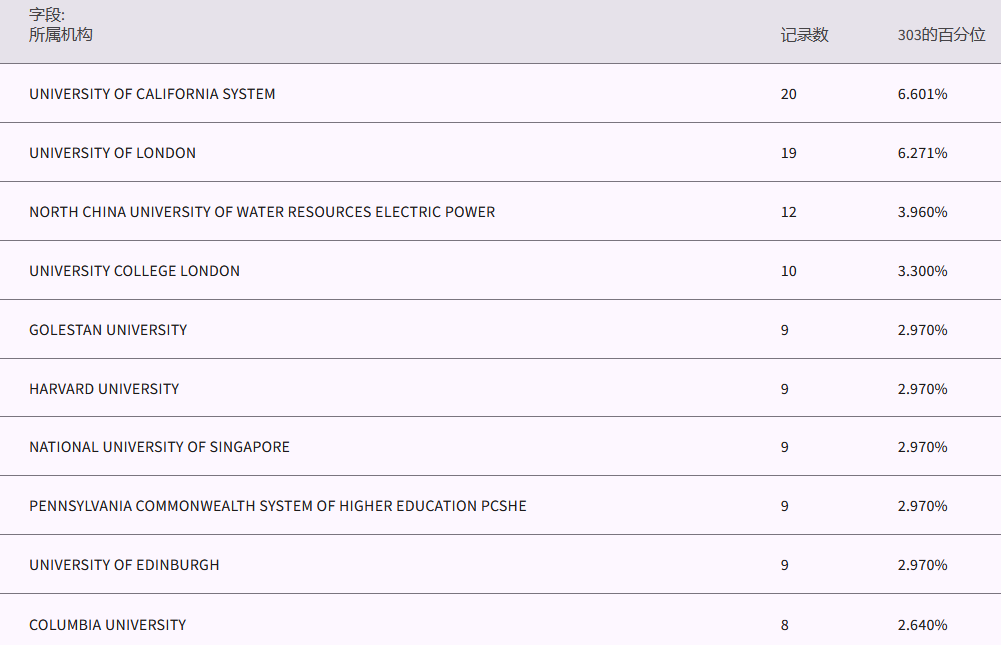
Task: Click the 记录数 column header
Action: [804, 35]
